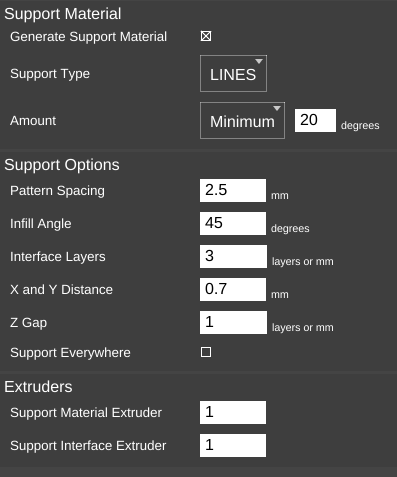Click the Support Type label text

[50, 74]
